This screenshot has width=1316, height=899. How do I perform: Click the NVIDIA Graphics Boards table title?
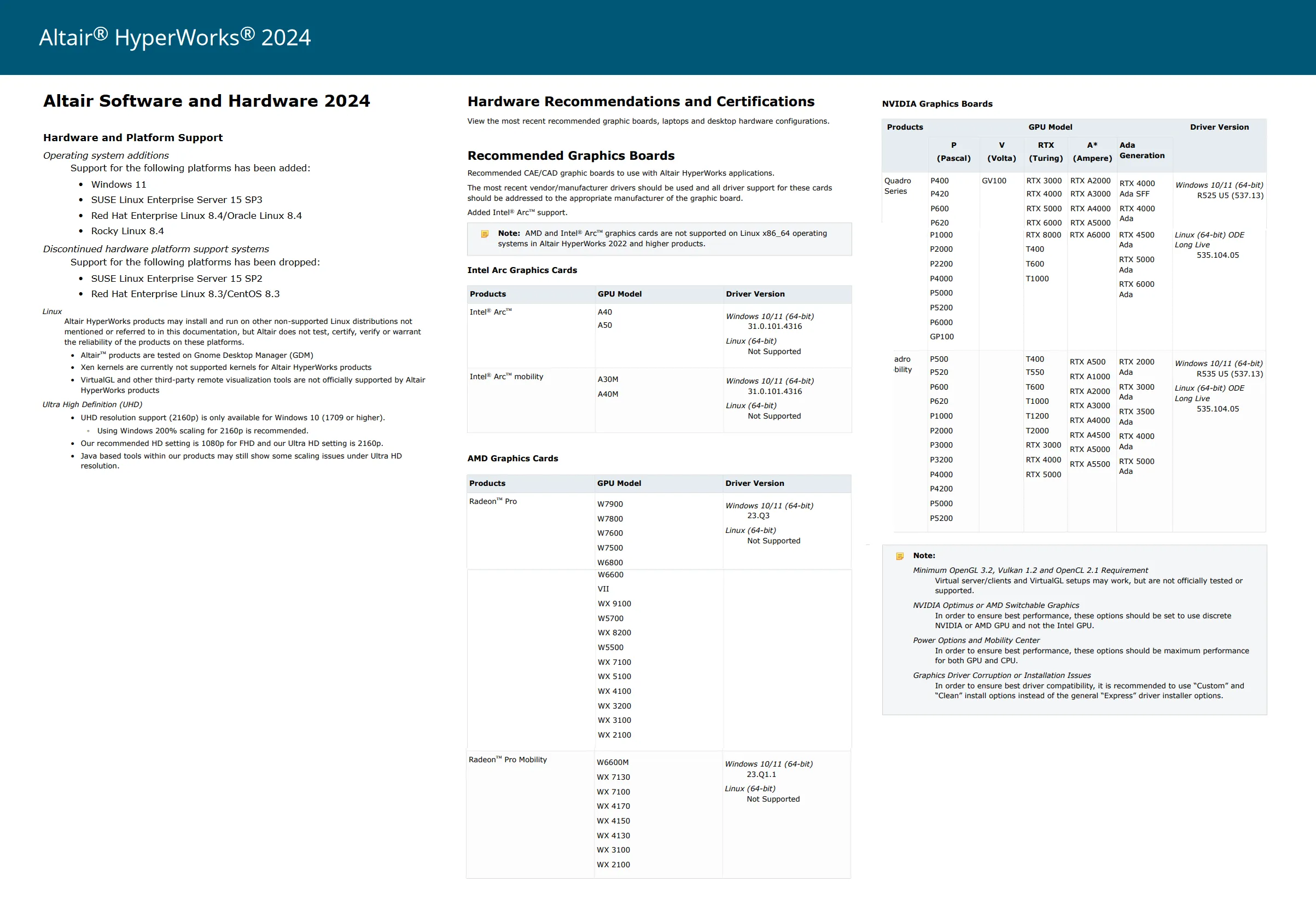tap(937, 103)
